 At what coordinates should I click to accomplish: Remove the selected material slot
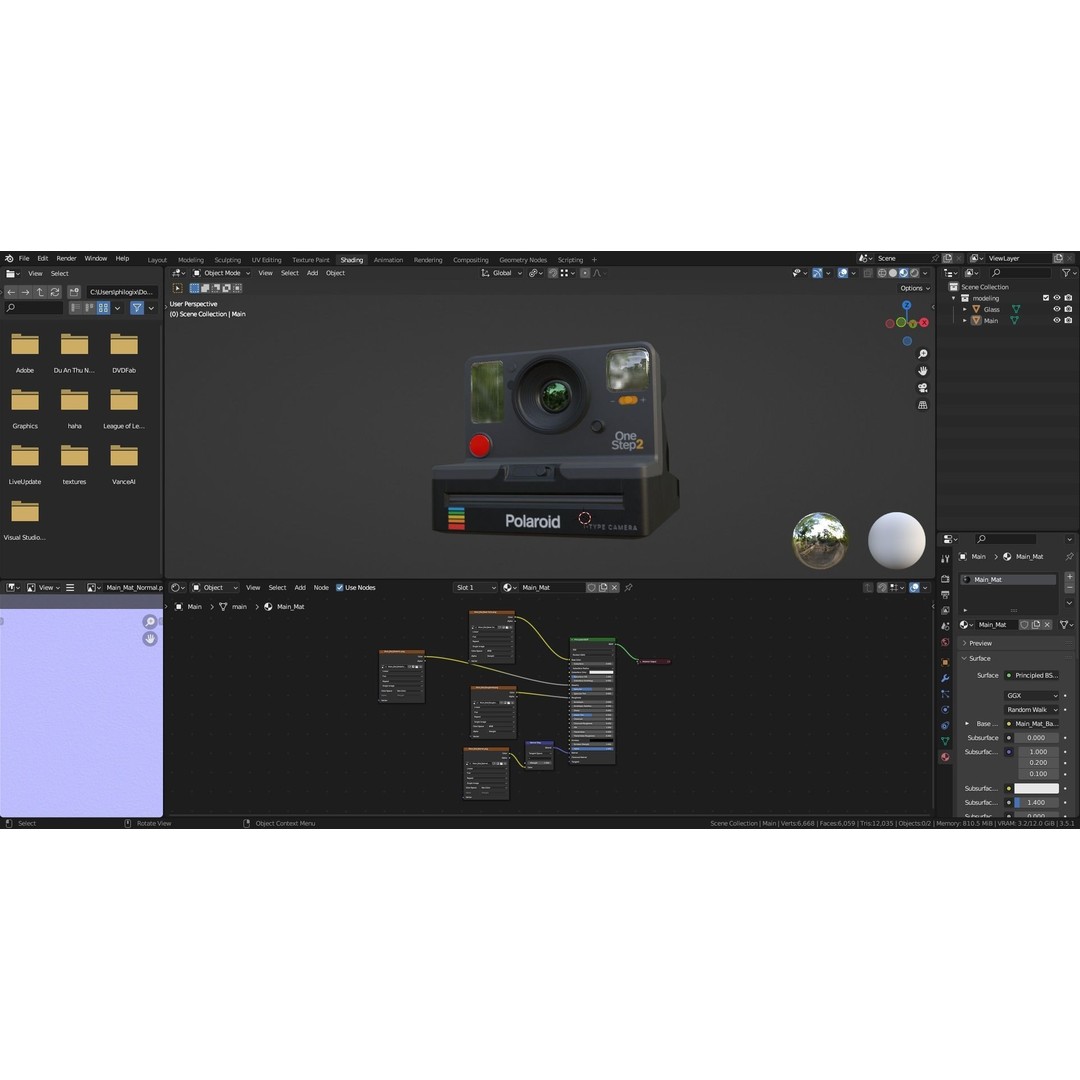(1069, 588)
